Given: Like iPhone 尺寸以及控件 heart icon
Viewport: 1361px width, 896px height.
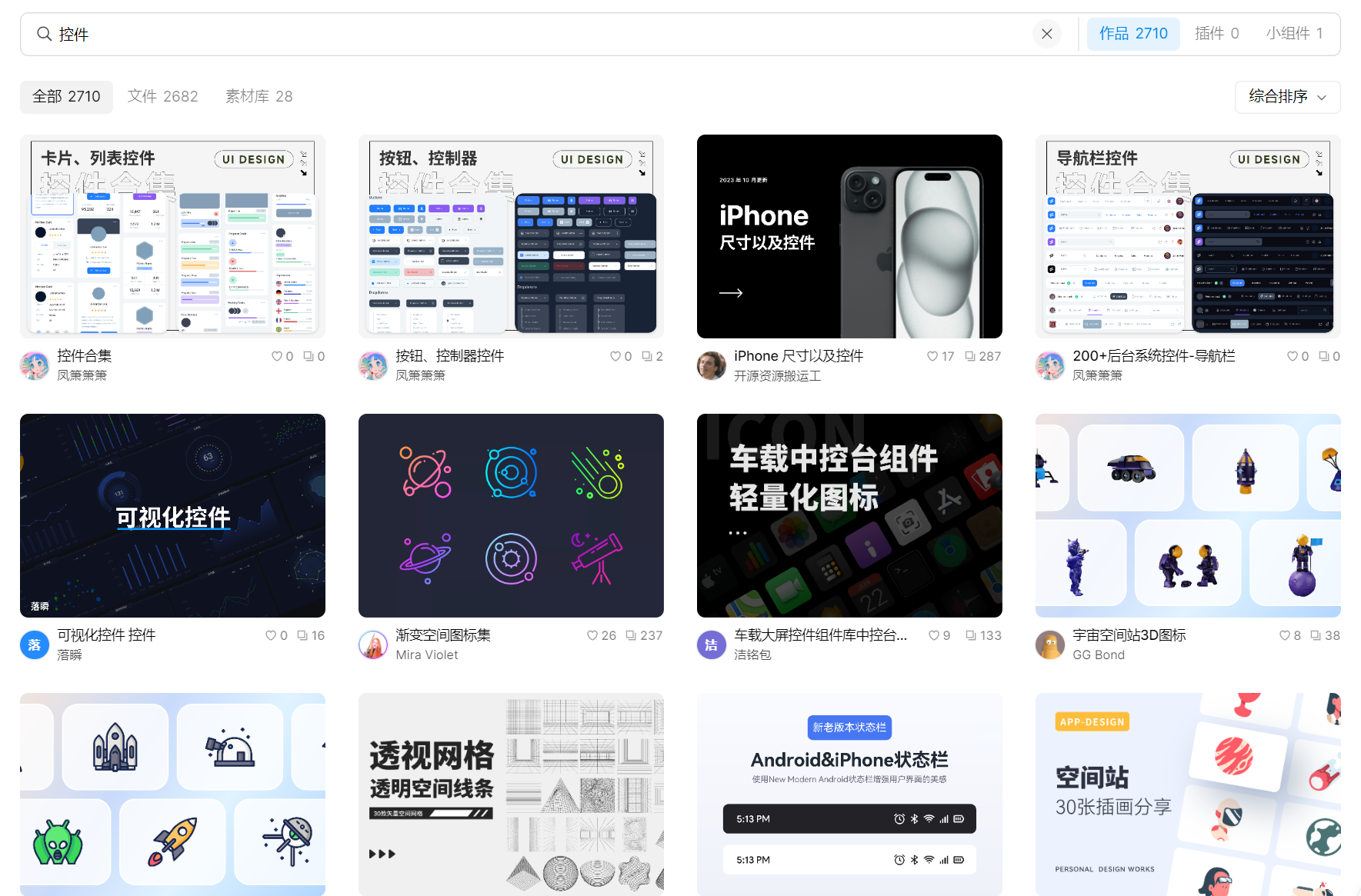Looking at the screenshot, I should click(932, 356).
